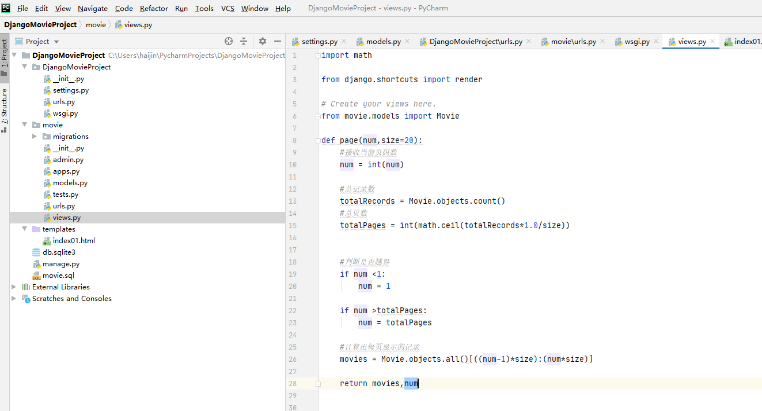
Task: Expand Scratches and Consoles node
Action: [14, 299]
